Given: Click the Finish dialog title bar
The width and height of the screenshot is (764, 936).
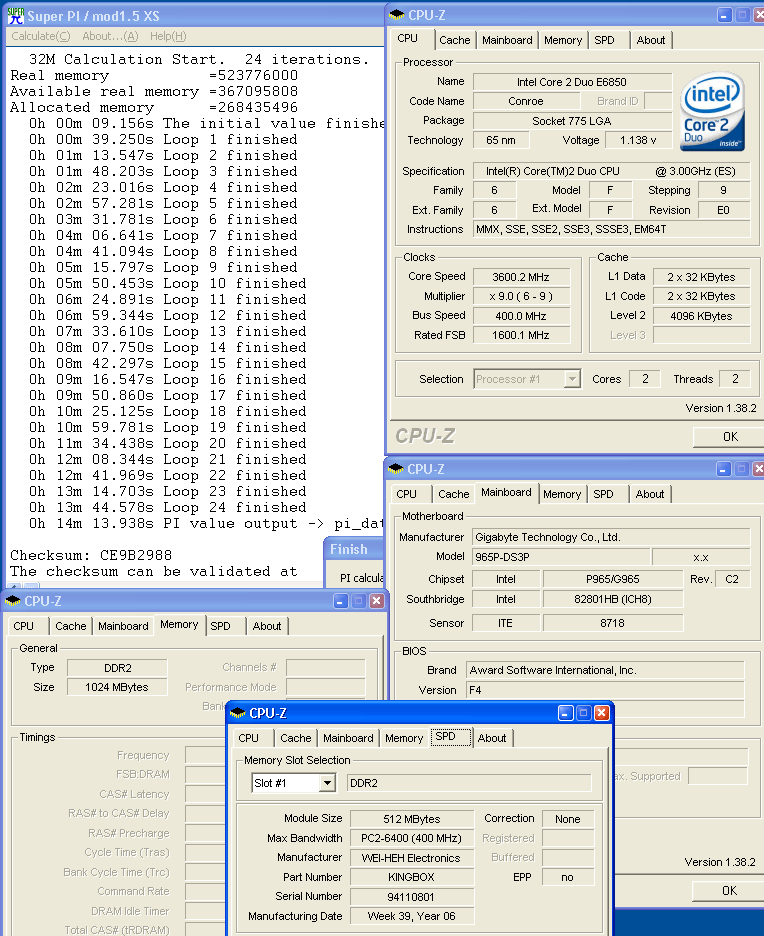Looking at the screenshot, I should click(355, 549).
